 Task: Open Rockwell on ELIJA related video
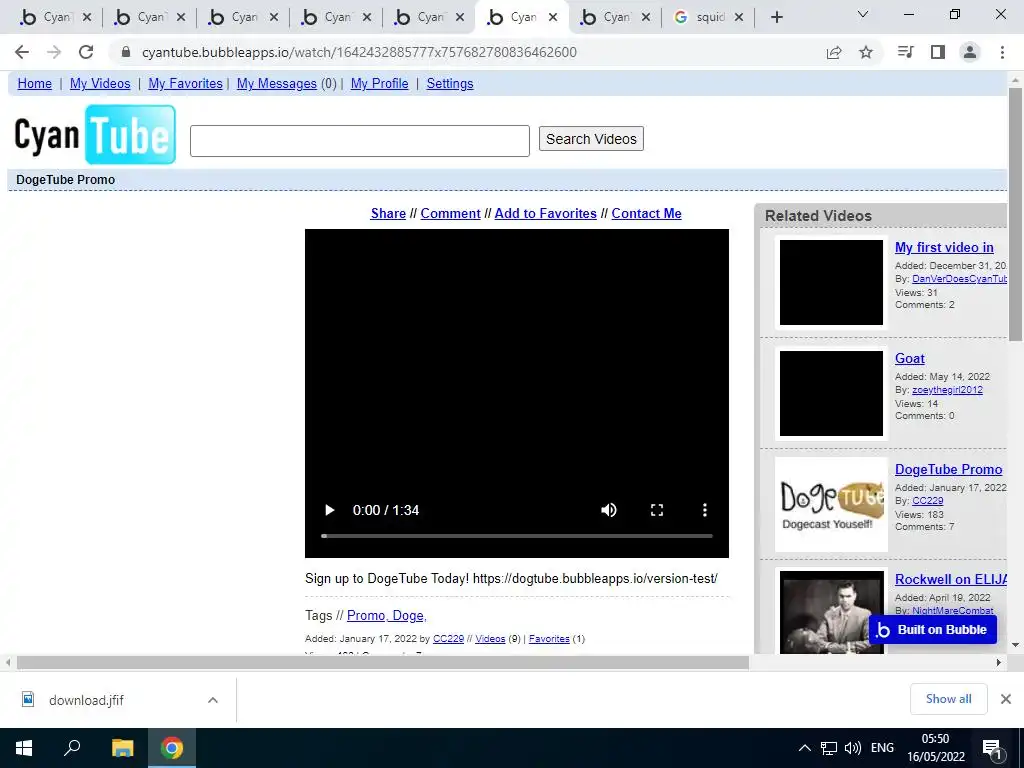[951, 579]
